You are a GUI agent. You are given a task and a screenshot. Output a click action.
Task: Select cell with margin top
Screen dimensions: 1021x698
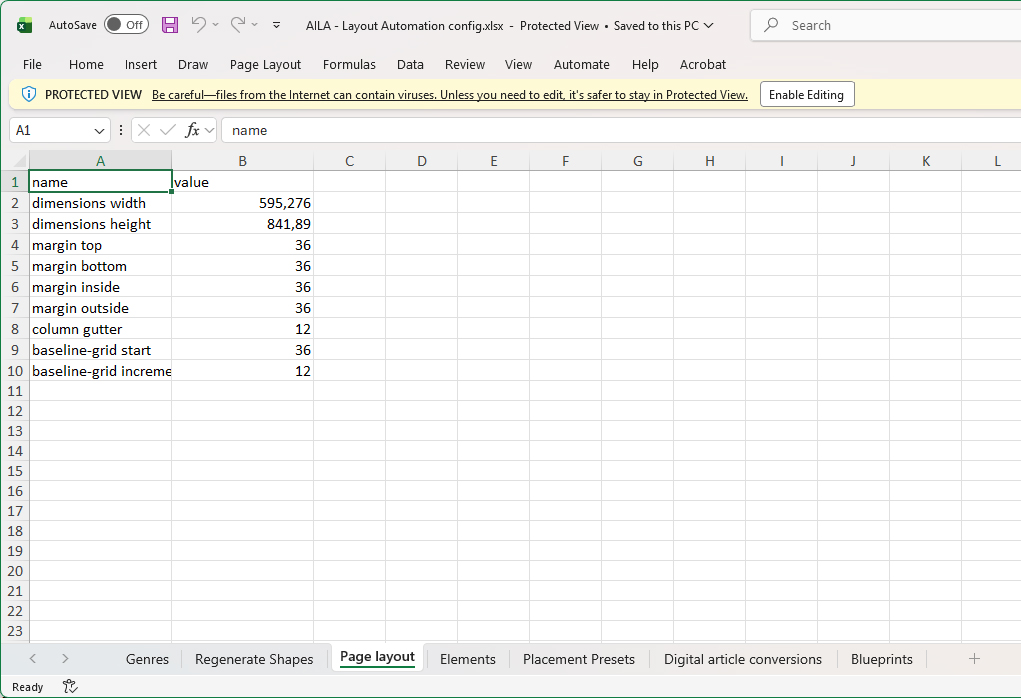(x=100, y=245)
